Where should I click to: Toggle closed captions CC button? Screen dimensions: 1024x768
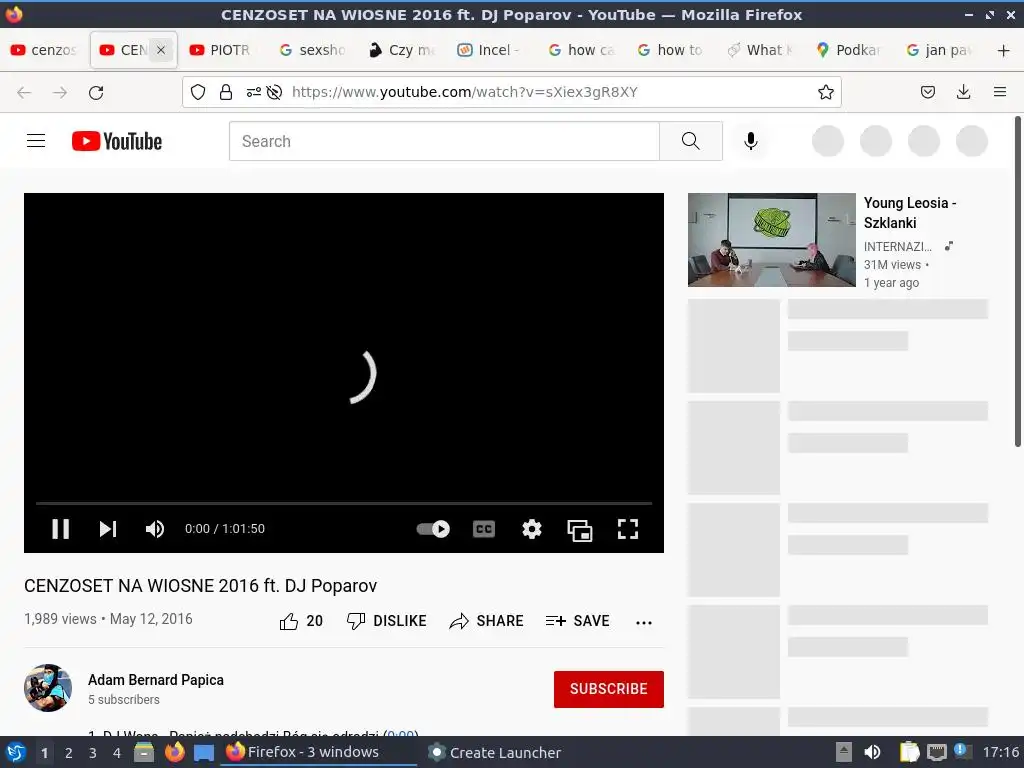pos(484,528)
